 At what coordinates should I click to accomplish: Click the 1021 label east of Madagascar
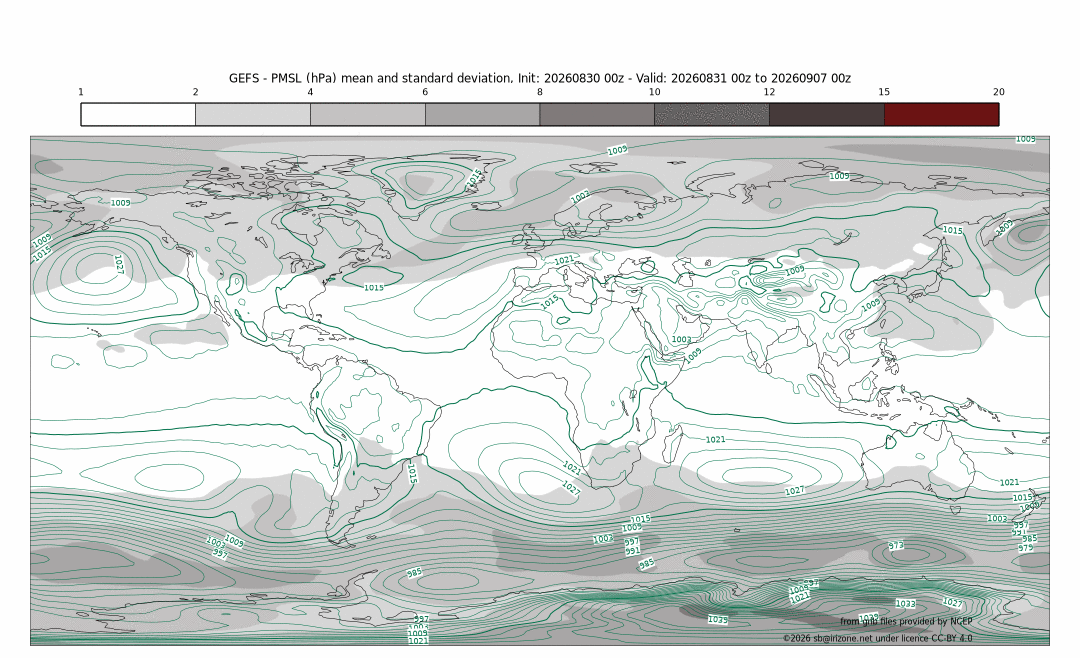716,440
